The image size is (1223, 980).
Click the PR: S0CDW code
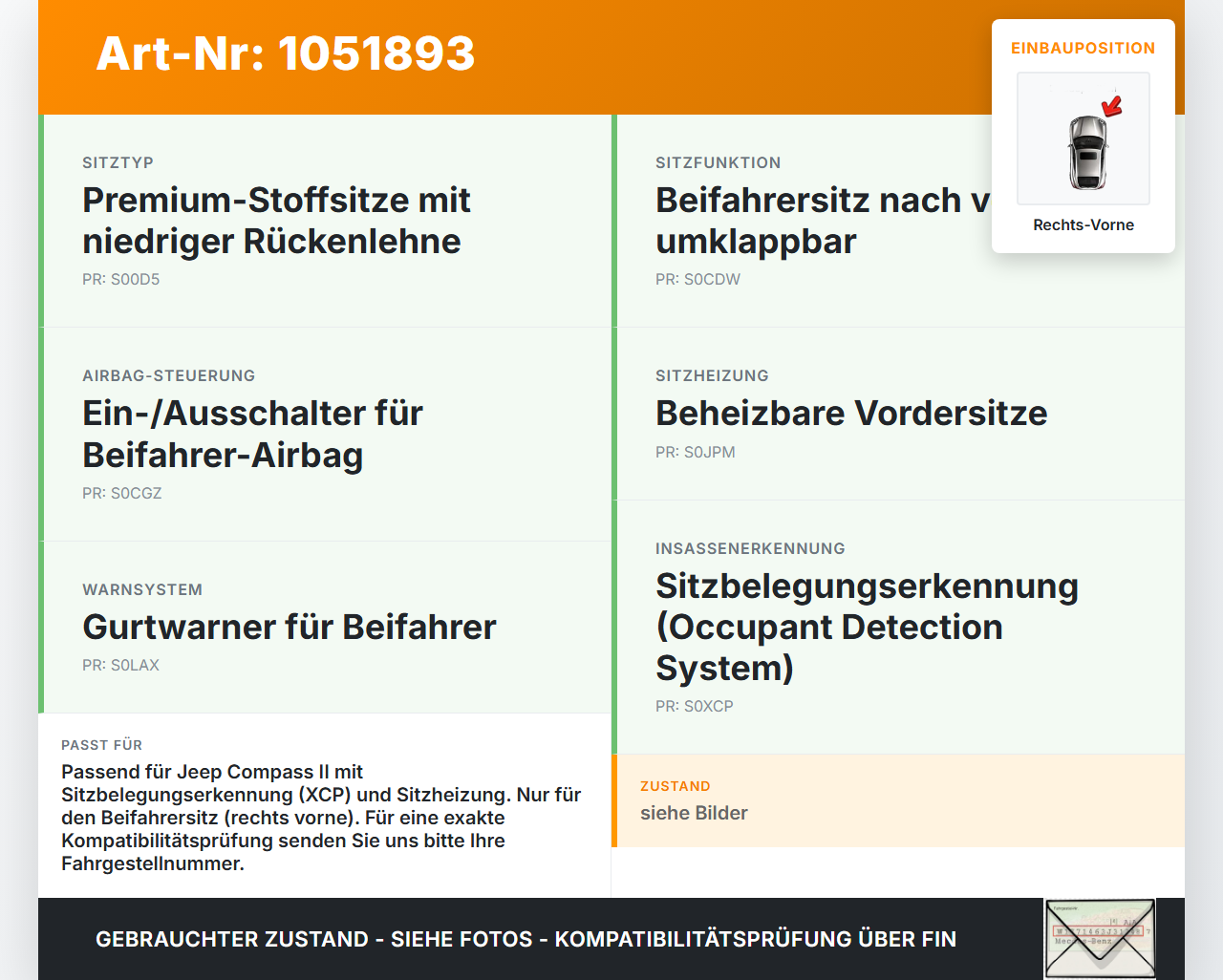(x=698, y=280)
